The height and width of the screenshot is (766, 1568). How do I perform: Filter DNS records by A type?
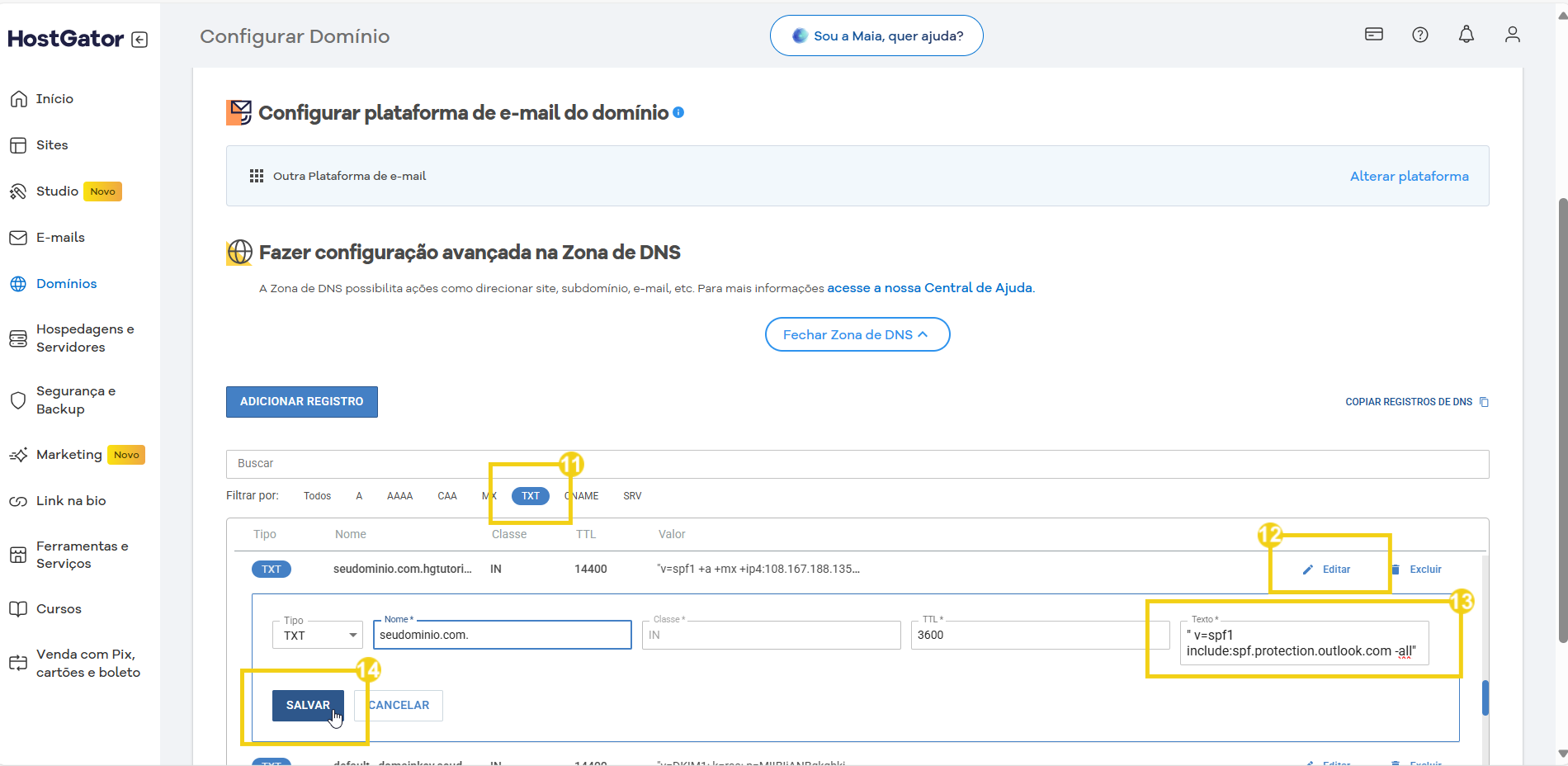[359, 496]
